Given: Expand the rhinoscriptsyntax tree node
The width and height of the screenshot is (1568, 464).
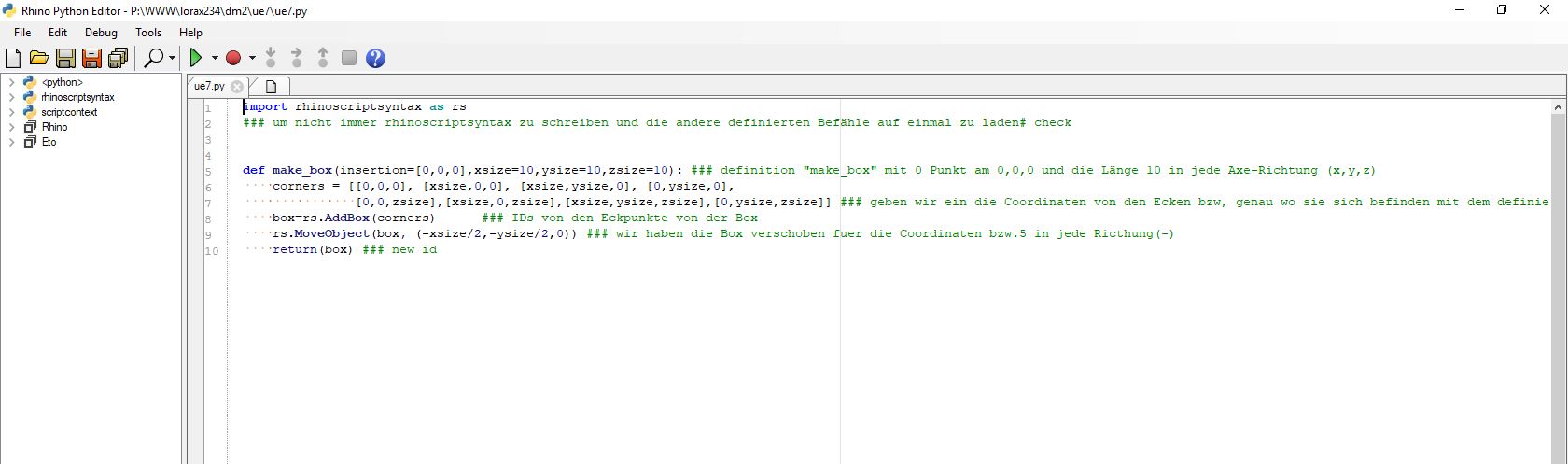Looking at the screenshot, I should (11, 97).
